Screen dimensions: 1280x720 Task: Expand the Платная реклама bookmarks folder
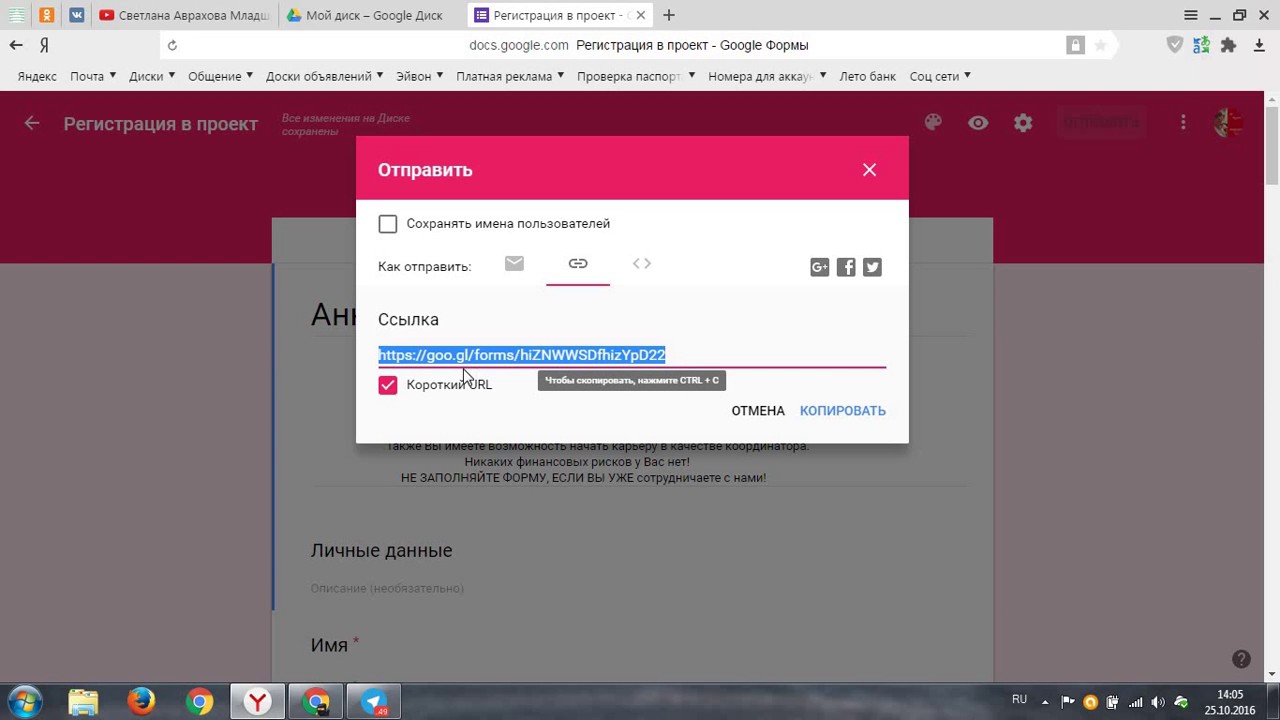(510, 76)
